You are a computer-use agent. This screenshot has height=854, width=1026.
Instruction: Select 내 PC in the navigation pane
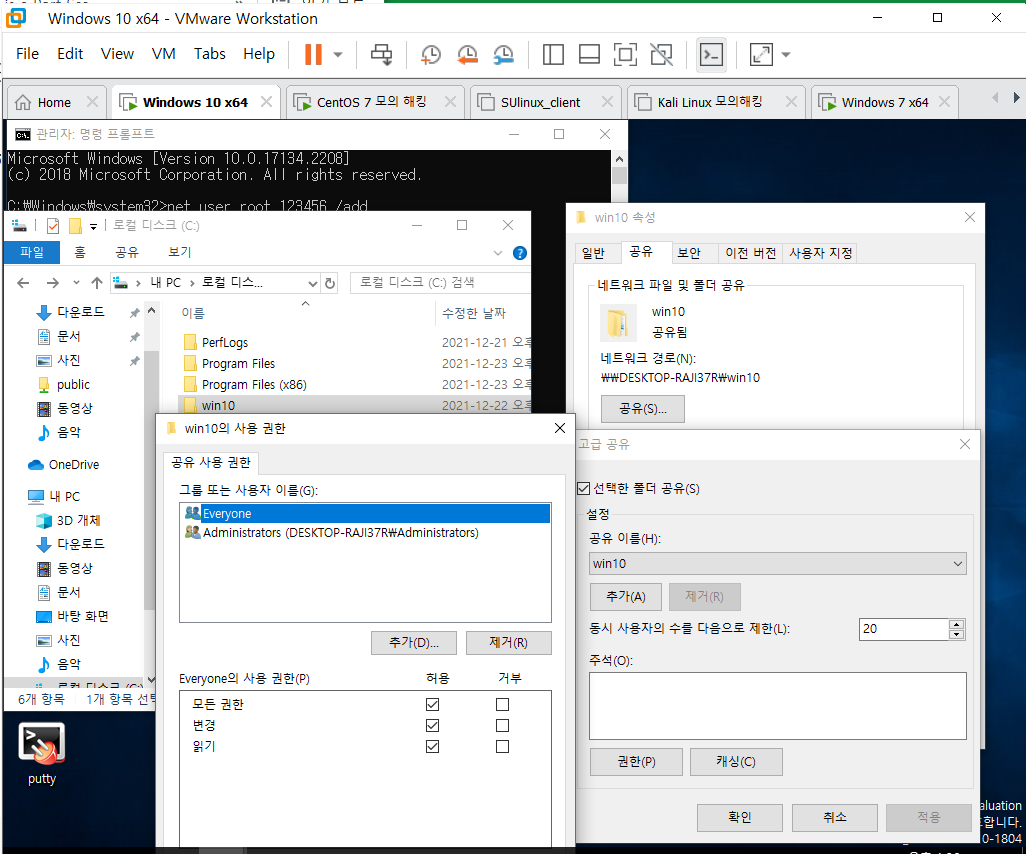[54, 496]
